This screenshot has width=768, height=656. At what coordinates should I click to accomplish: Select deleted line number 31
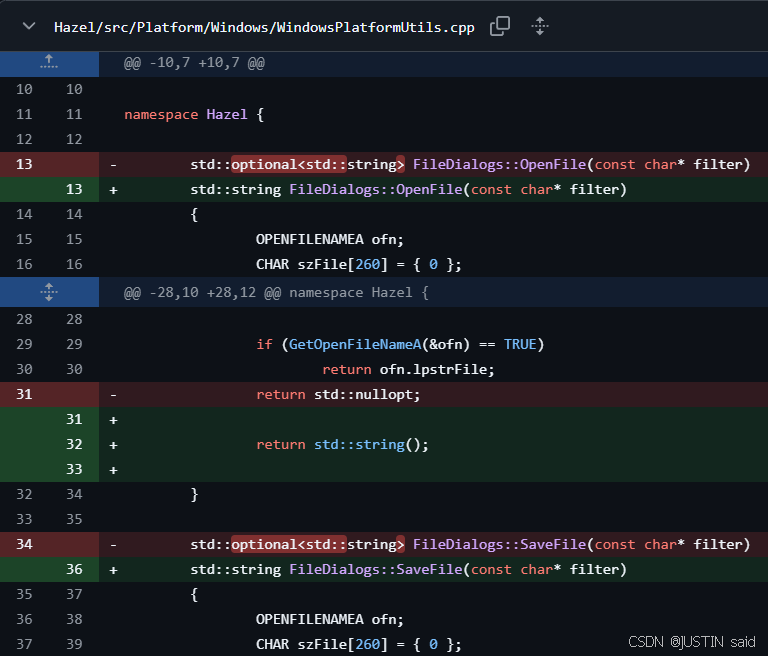pos(24,394)
